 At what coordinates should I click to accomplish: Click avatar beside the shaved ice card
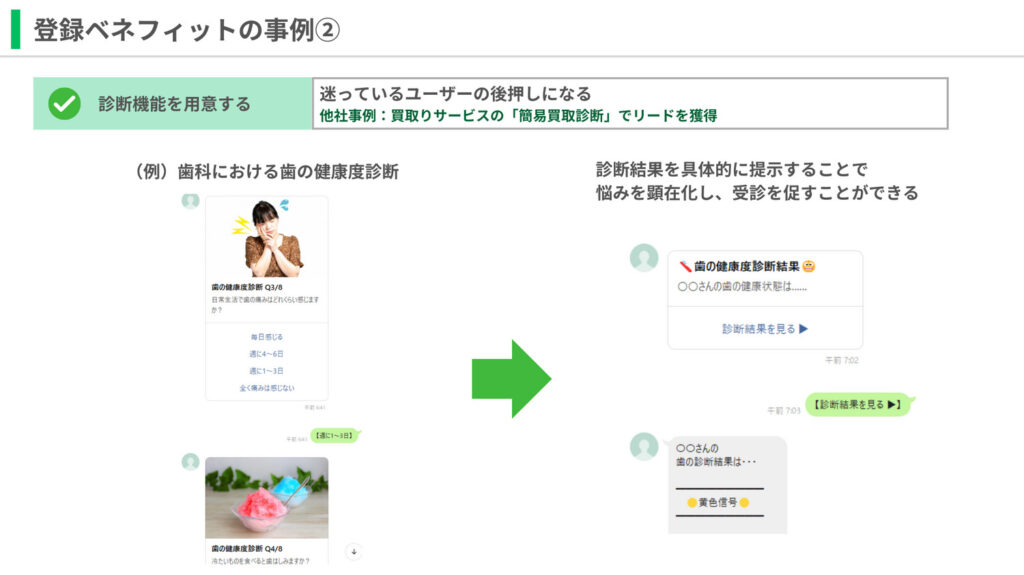190,462
